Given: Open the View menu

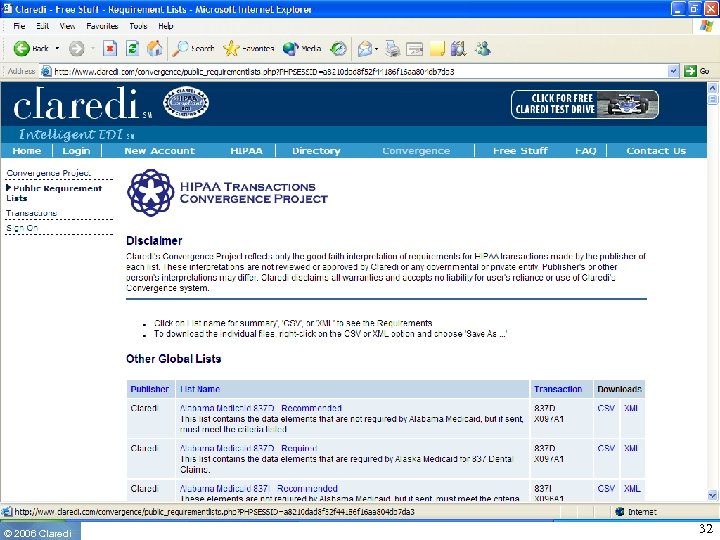Looking at the screenshot, I should pos(67,26).
